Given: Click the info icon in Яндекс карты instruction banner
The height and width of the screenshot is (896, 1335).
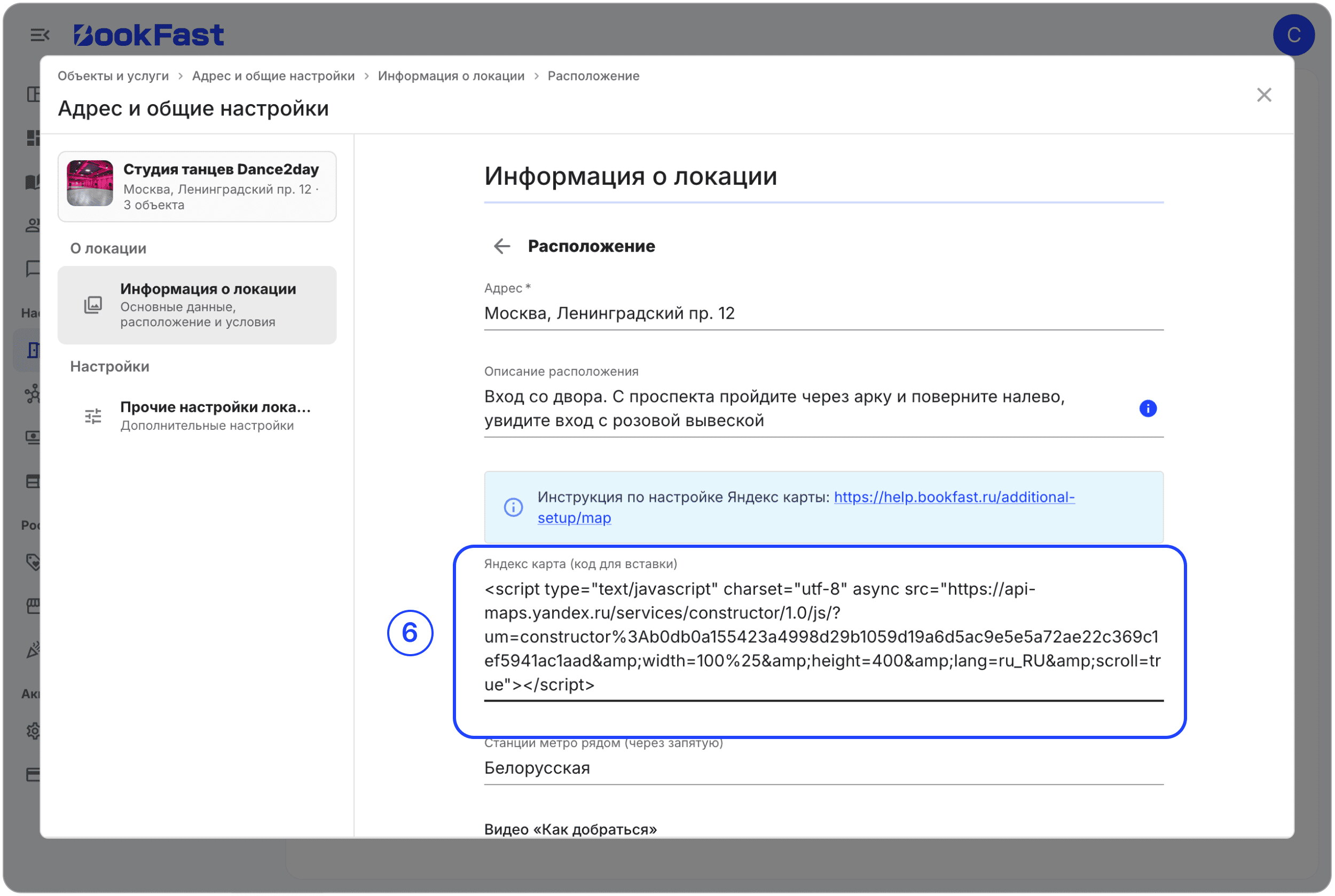Looking at the screenshot, I should (x=513, y=507).
